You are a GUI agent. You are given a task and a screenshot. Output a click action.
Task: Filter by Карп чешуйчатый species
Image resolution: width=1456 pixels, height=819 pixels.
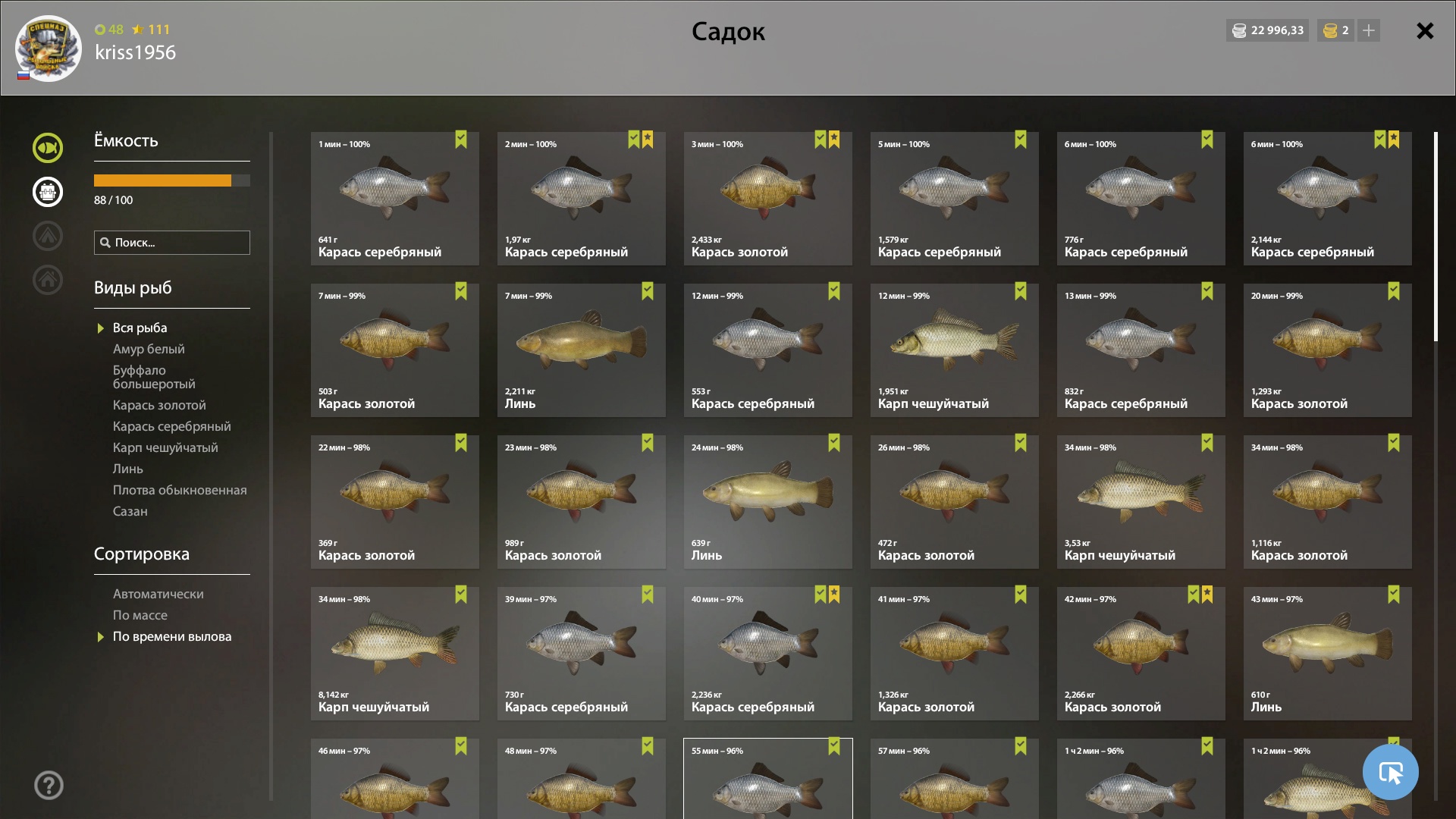[x=165, y=447]
